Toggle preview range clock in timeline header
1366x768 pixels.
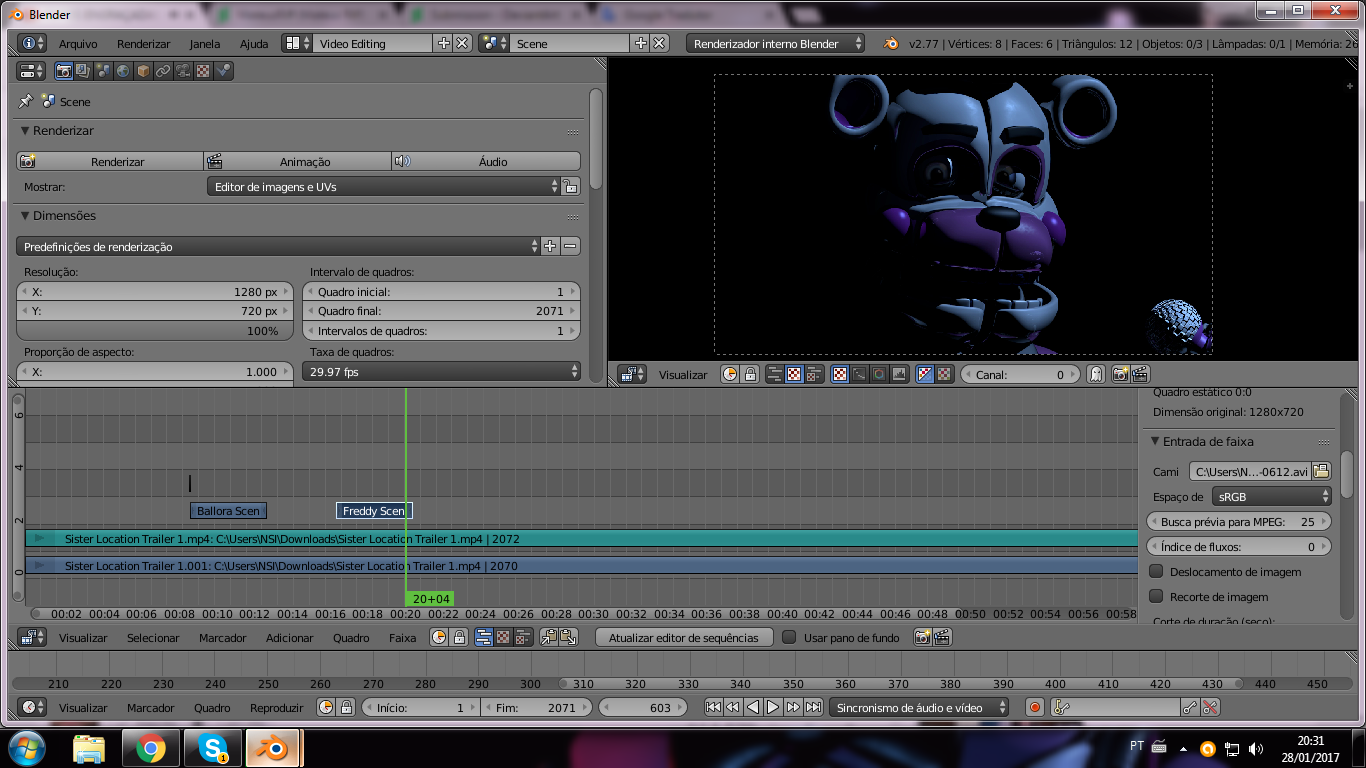click(326, 707)
